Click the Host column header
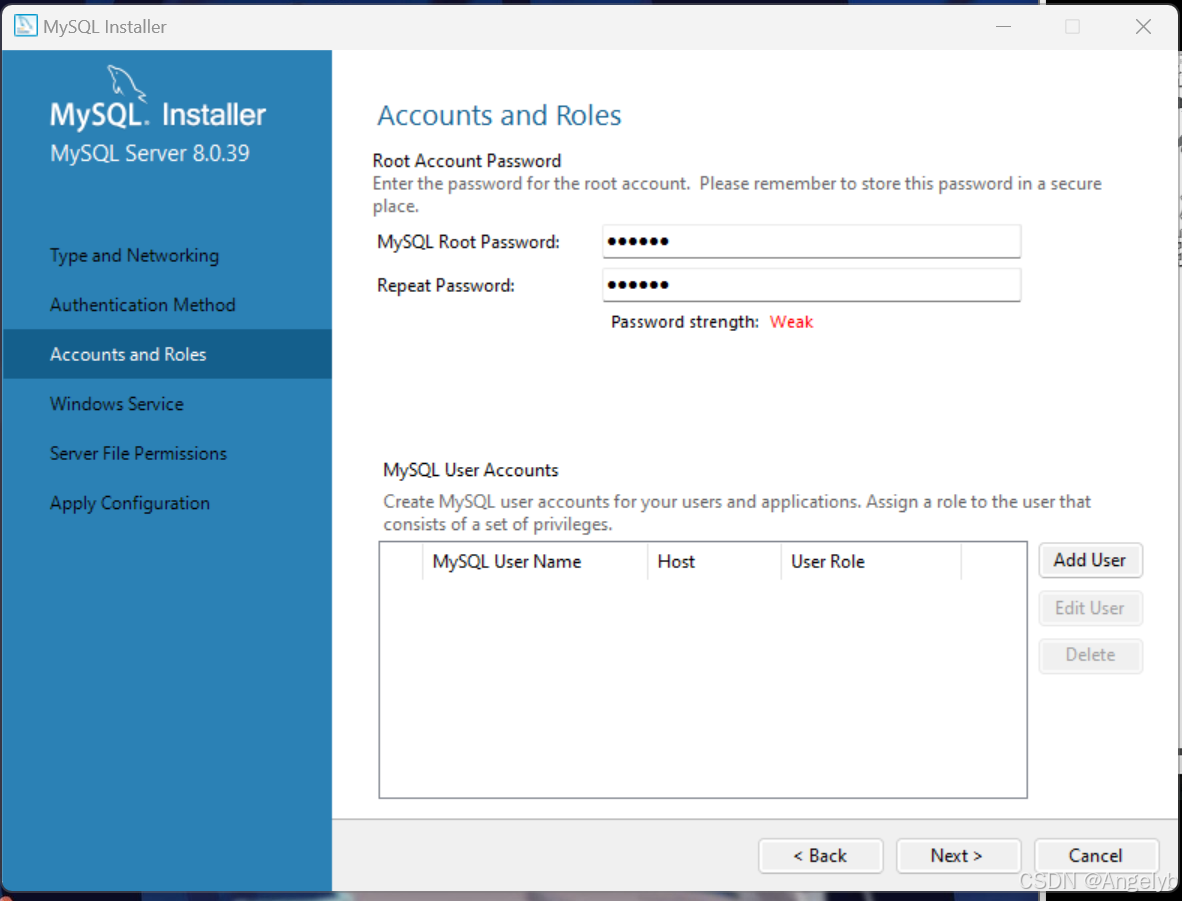 (x=676, y=561)
